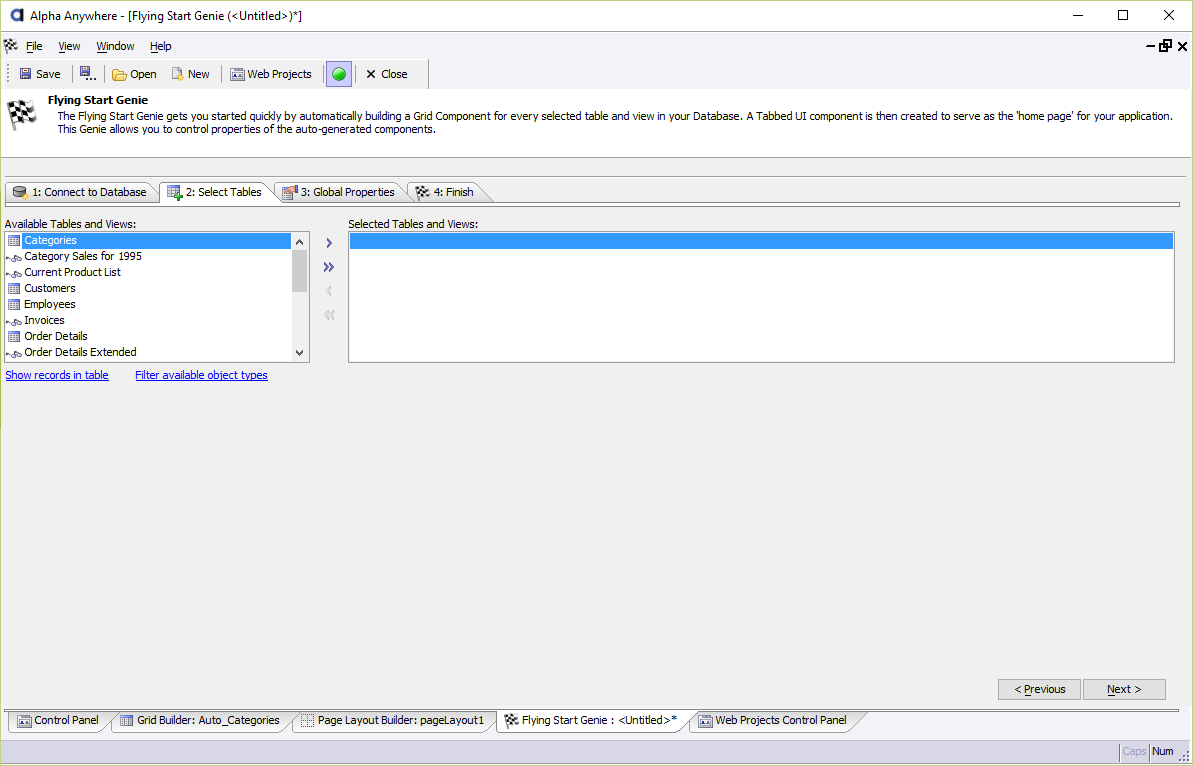Select the Customers table
Screen dimensions: 1193x766
pos(148,288)
